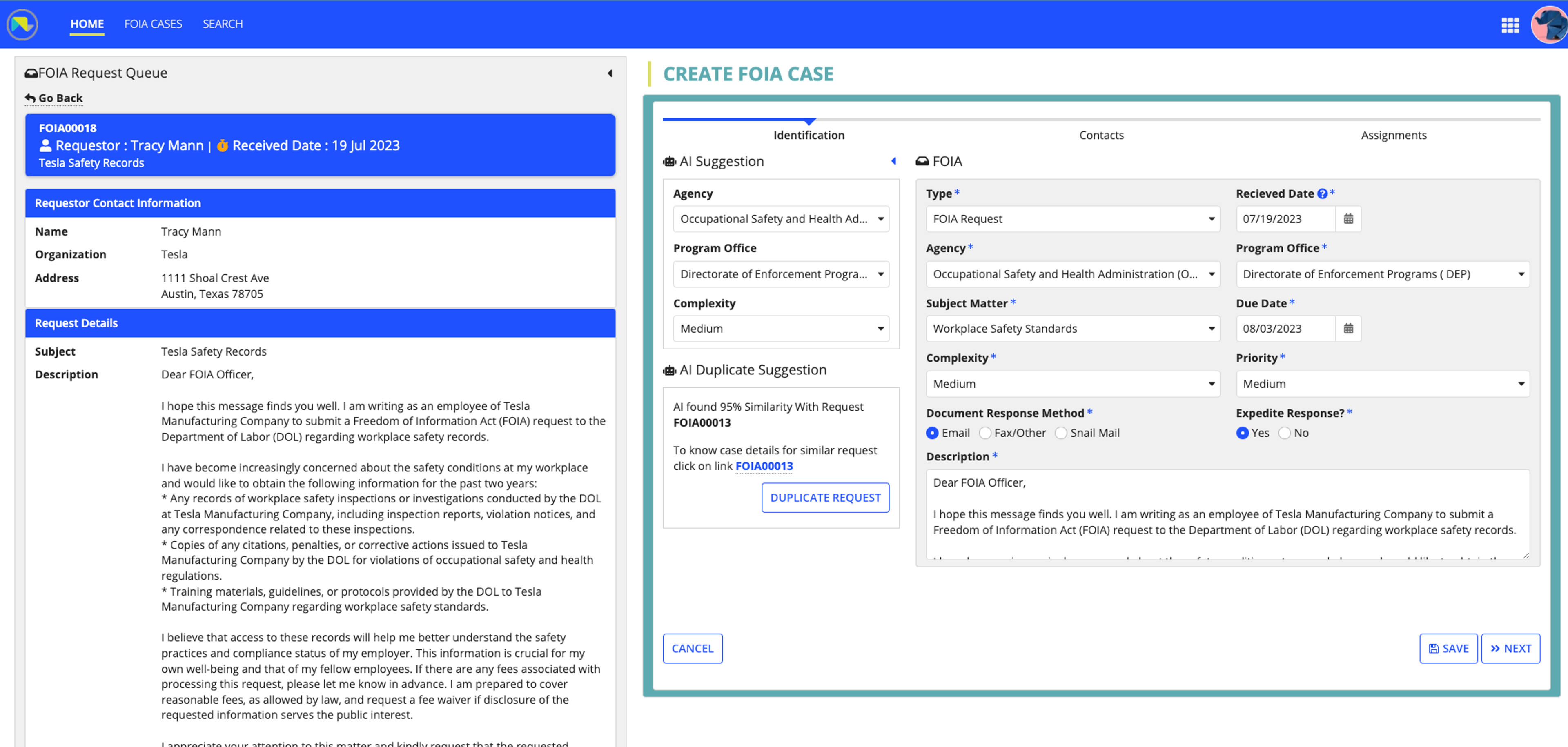Click the DUPLICATE REQUEST button
1568x747 pixels.
[x=825, y=498]
